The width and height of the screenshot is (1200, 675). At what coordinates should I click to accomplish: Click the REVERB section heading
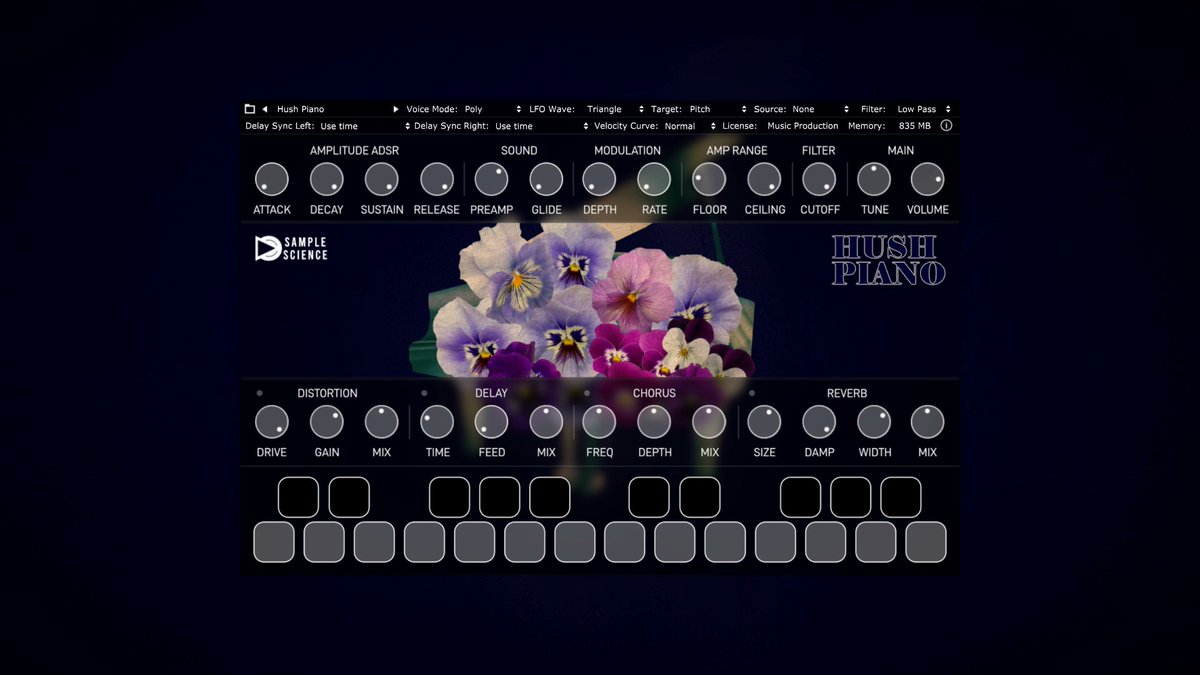pos(847,393)
